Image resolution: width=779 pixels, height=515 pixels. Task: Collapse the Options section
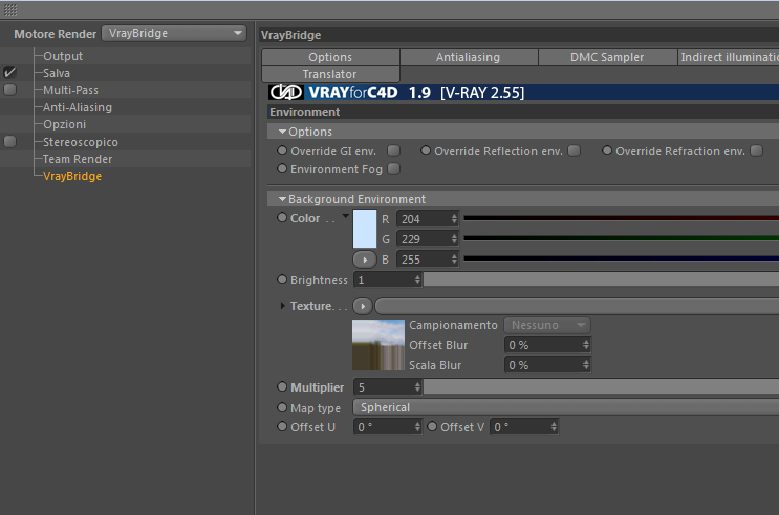point(282,132)
